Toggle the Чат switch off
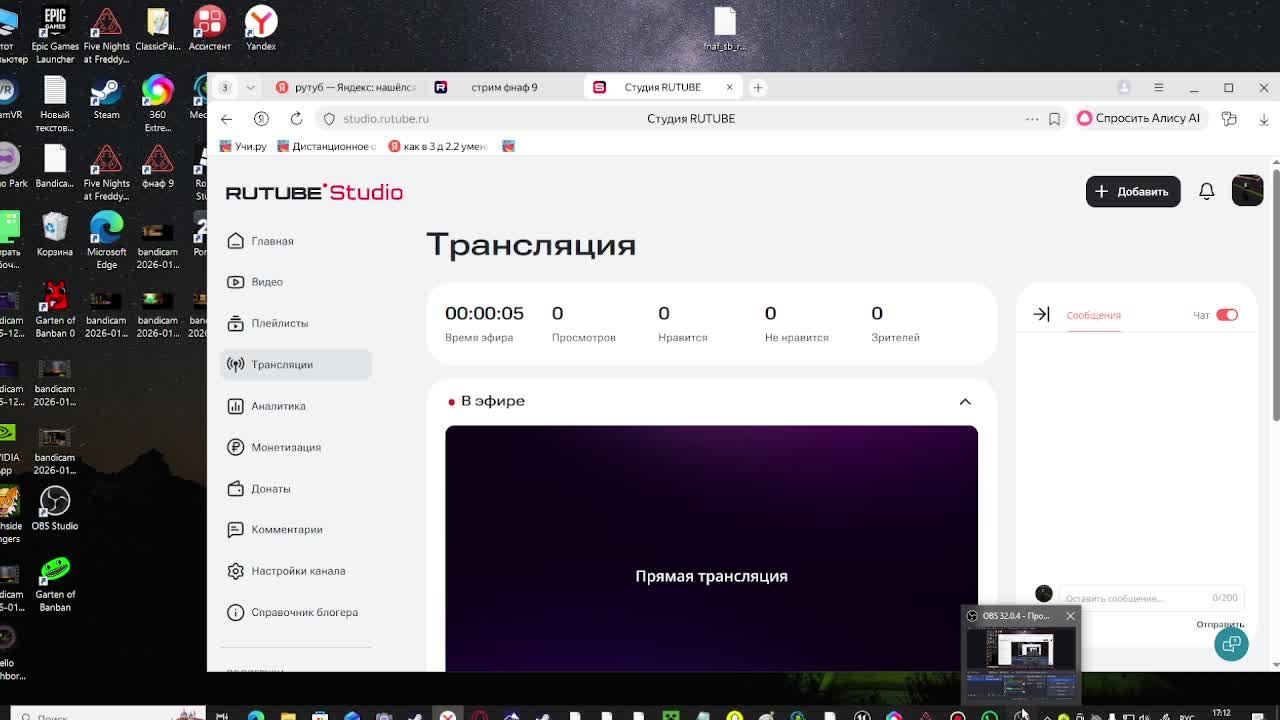The width and height of the screenshot is (1280, 720). point(1227,315)
